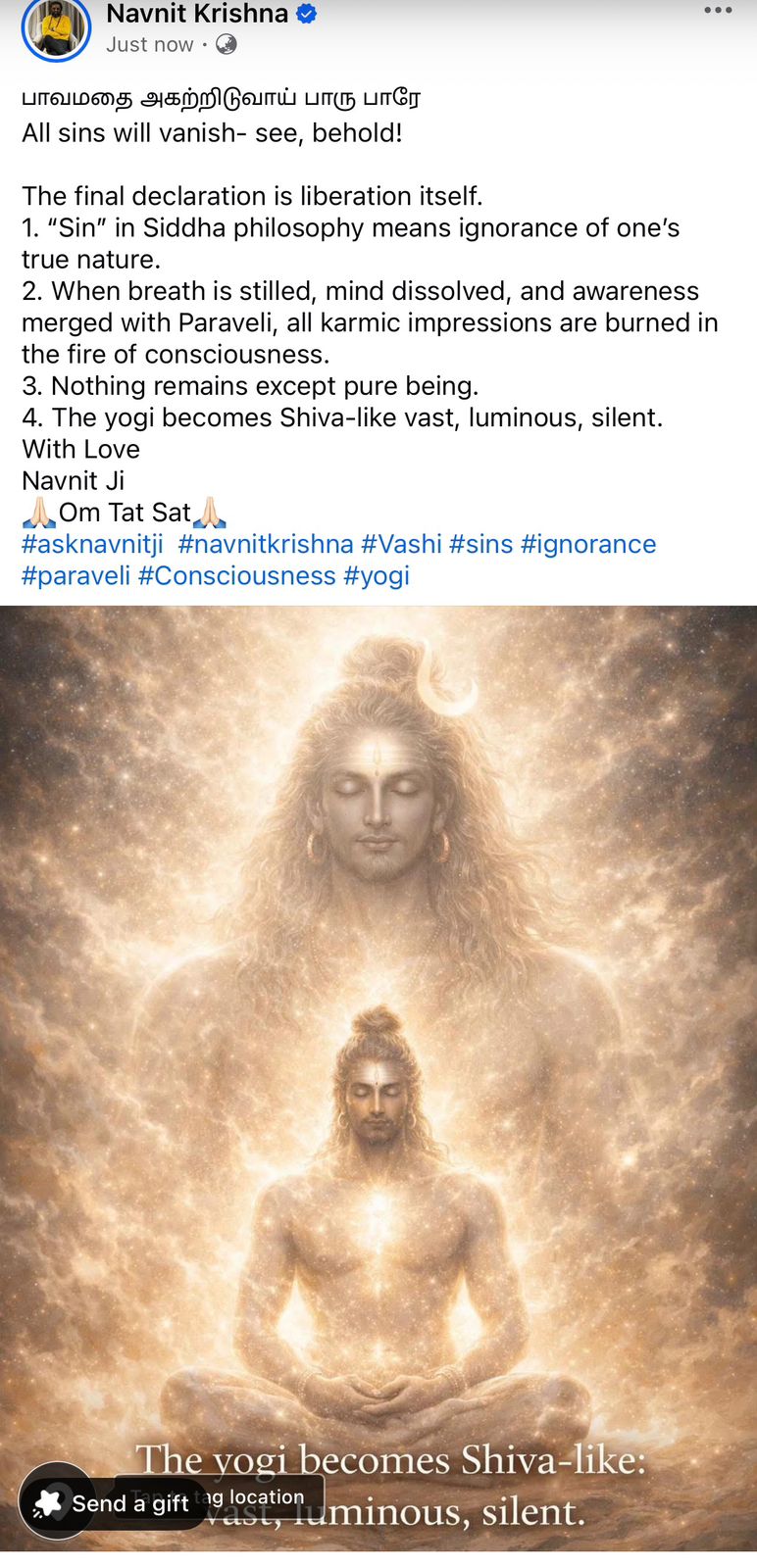Open the #paraveli hashtag link
The image size is (757, 1568).
pyautogui.click(x=76, y=575)
